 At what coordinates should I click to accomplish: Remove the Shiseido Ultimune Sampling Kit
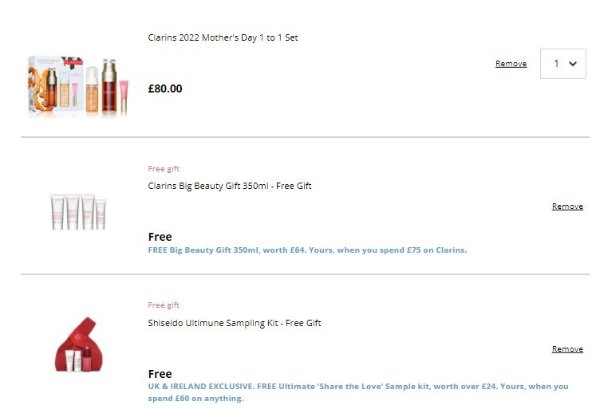[x=567, y=349]
